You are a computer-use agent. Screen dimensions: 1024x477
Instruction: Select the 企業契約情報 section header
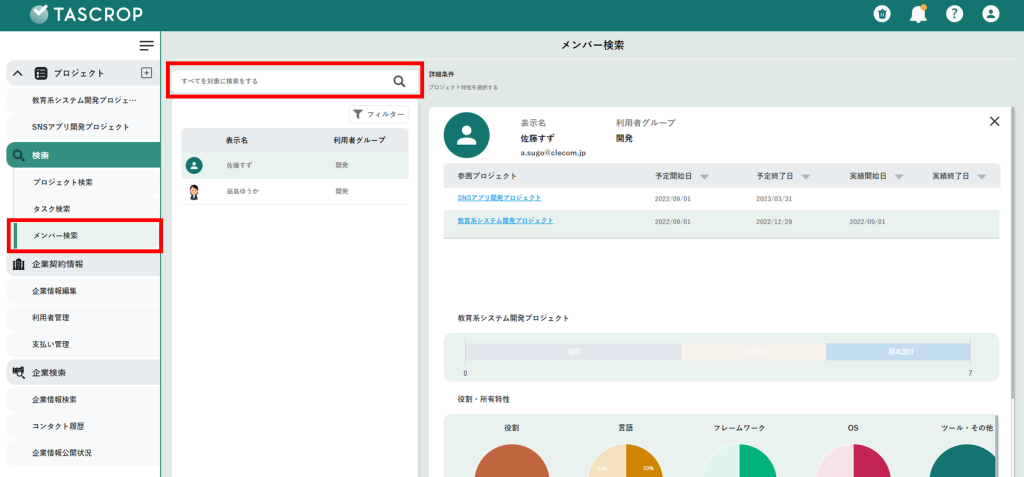84,265
